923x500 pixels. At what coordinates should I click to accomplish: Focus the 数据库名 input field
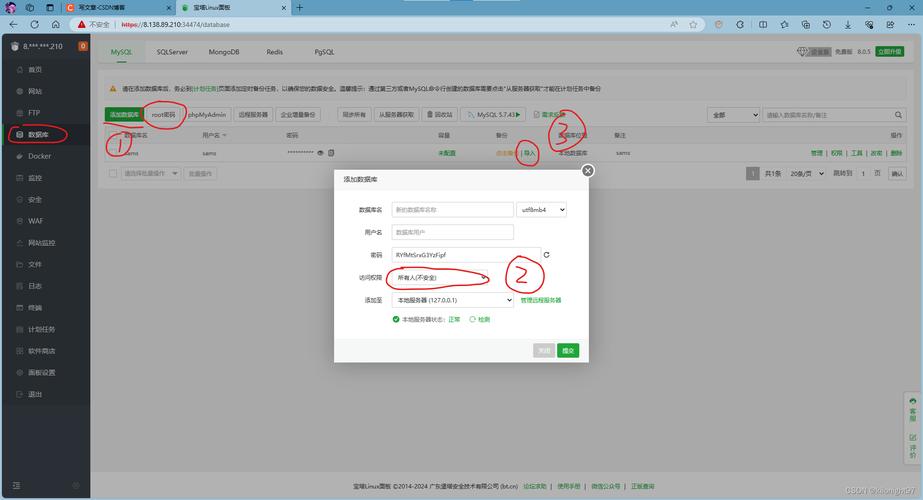453,210
